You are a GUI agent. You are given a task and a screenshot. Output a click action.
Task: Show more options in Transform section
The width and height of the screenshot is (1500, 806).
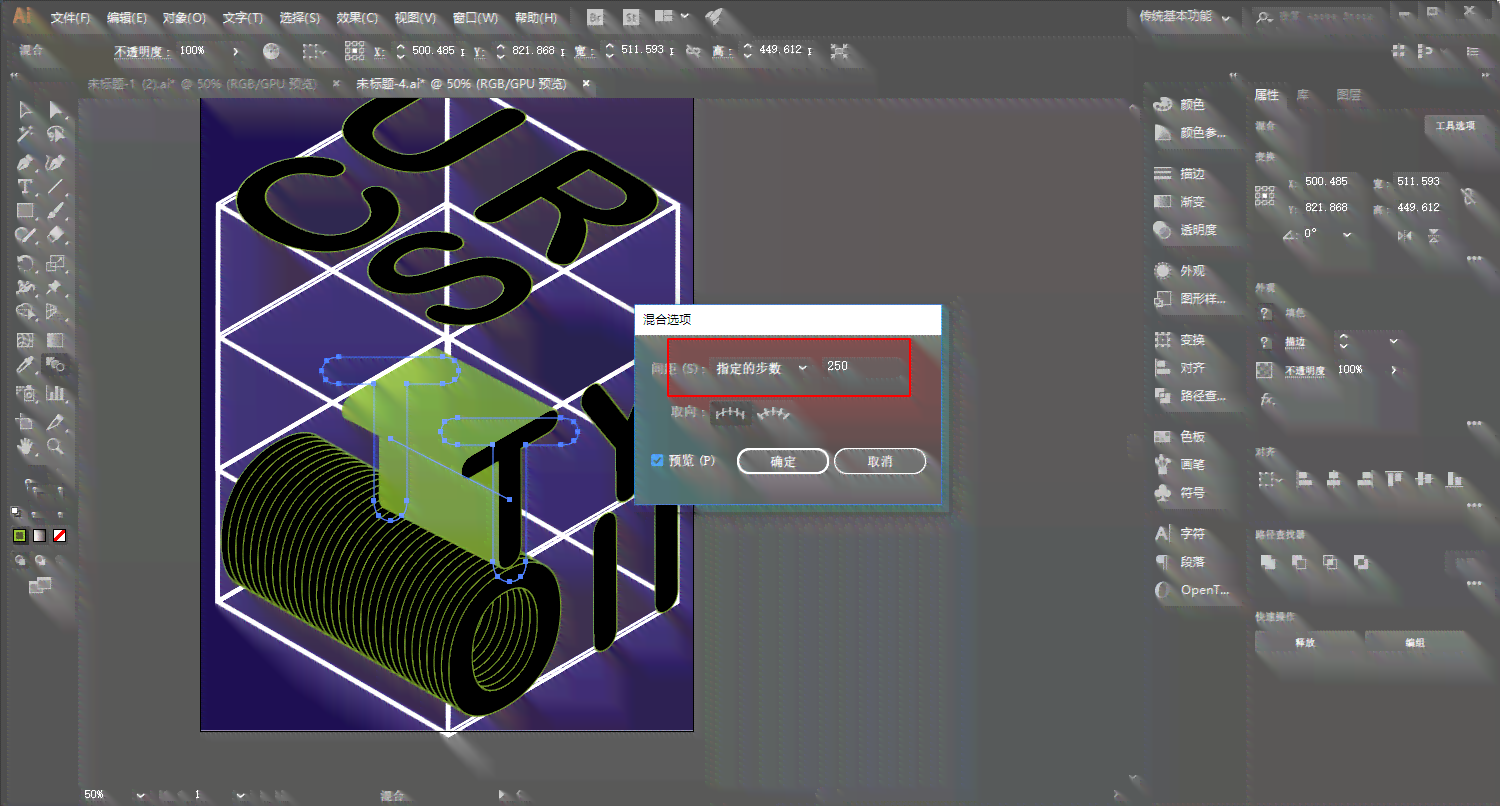coord(1472,258)
